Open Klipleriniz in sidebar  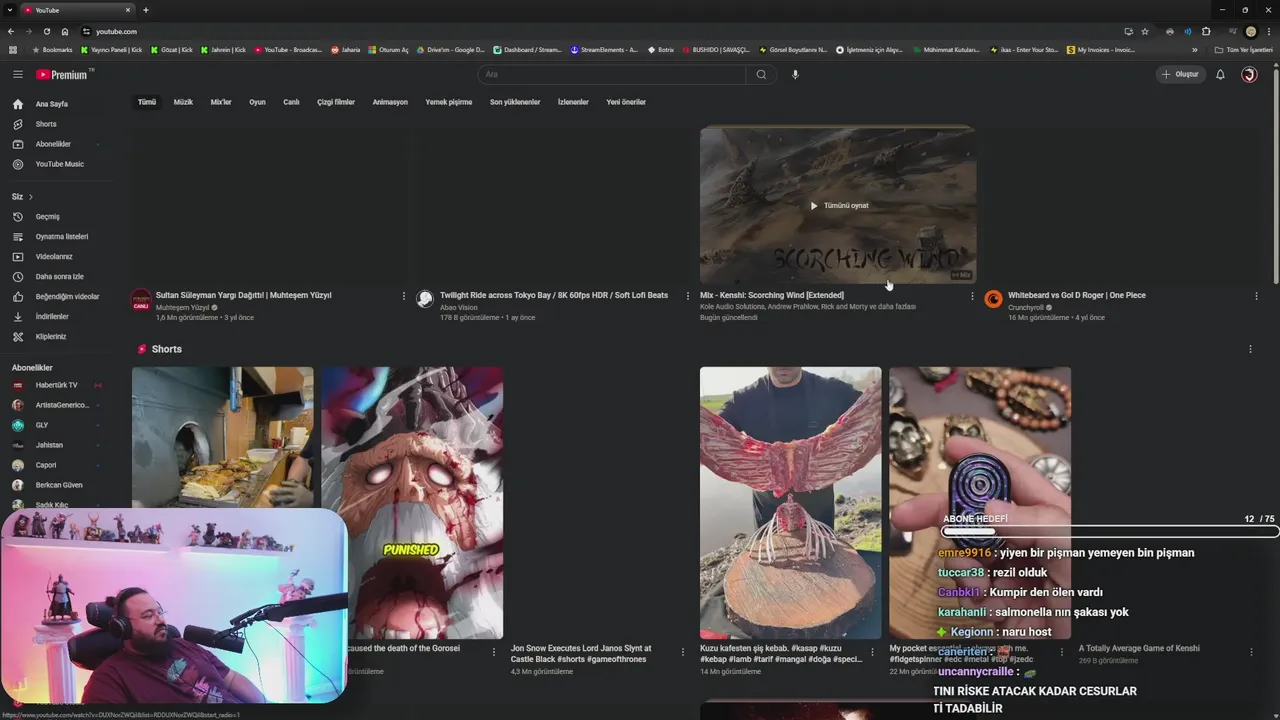60,336
